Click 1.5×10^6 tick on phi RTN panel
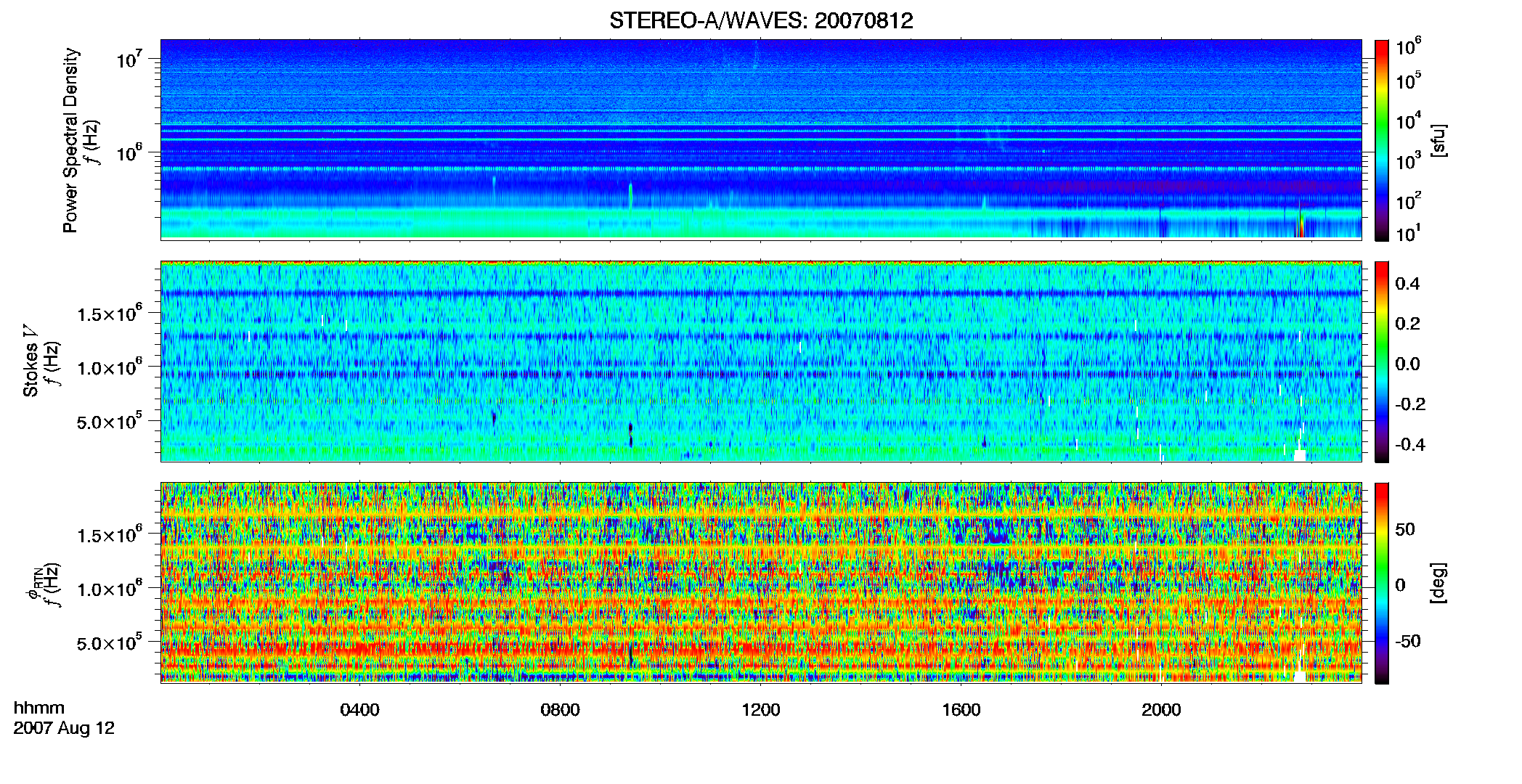 pyautogui.click(x=110, y=534)
